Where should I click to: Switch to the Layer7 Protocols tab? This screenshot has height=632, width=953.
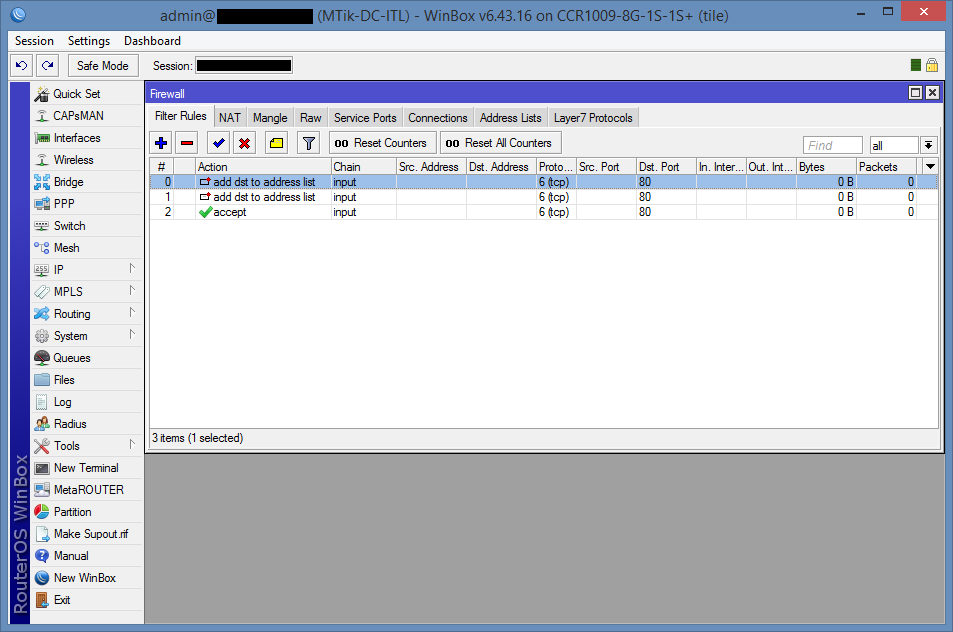(593, 118)
